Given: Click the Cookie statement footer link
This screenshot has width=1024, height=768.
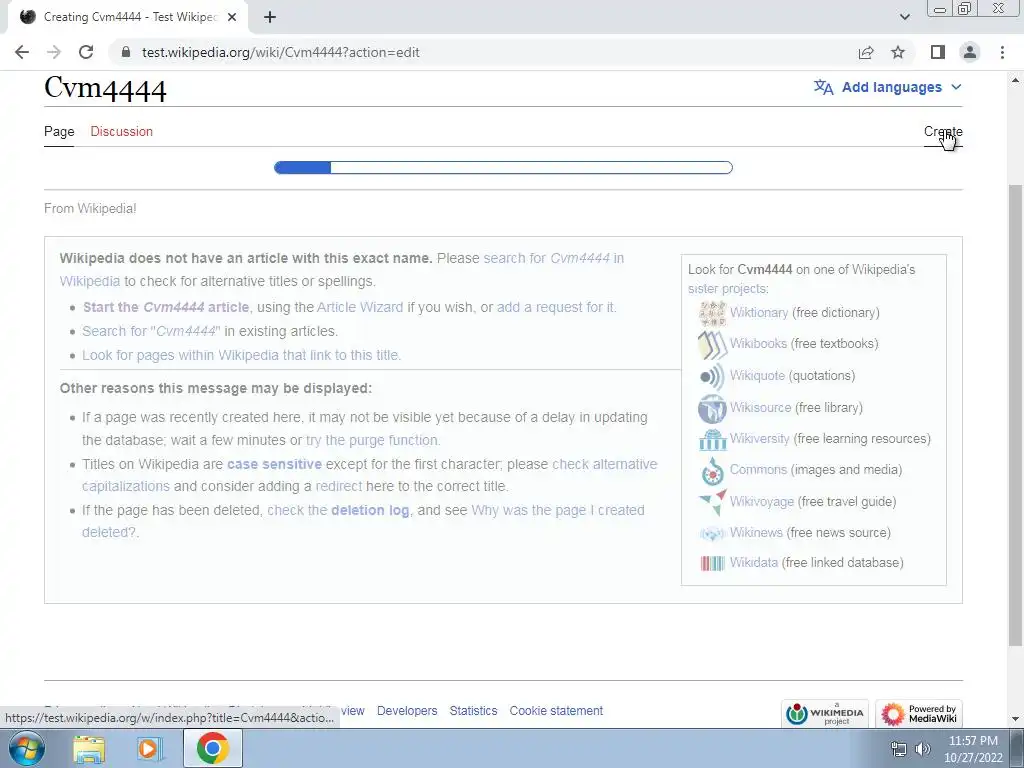Looking at the screenshot, I should 556,711.
